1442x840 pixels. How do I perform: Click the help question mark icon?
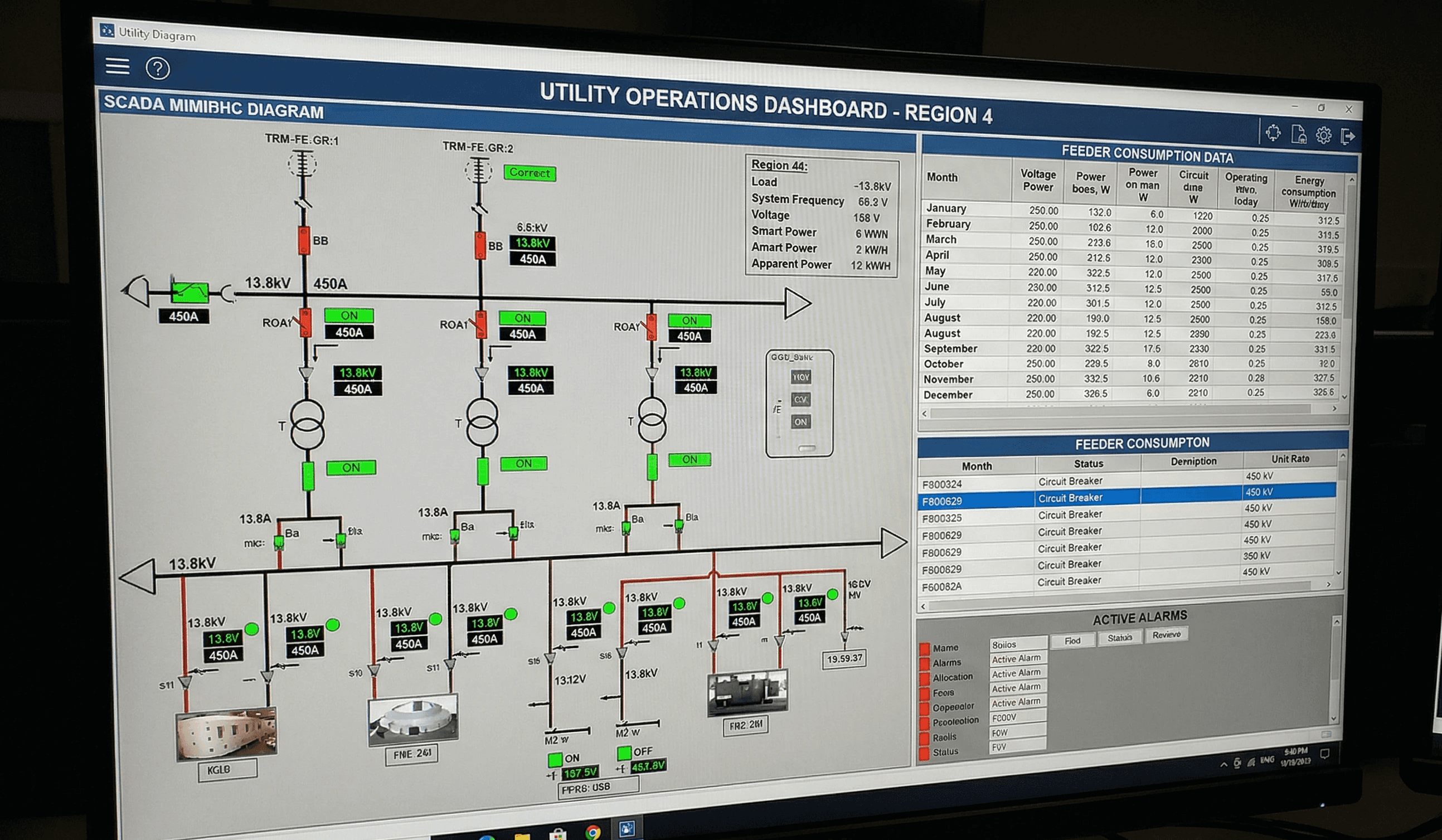pos(157,69)
